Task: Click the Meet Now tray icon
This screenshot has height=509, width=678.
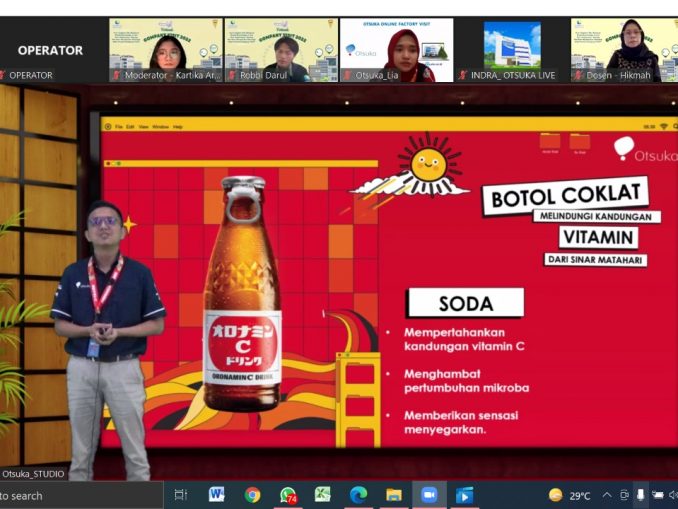Action: pyautogui.click(x=624, y=495)
